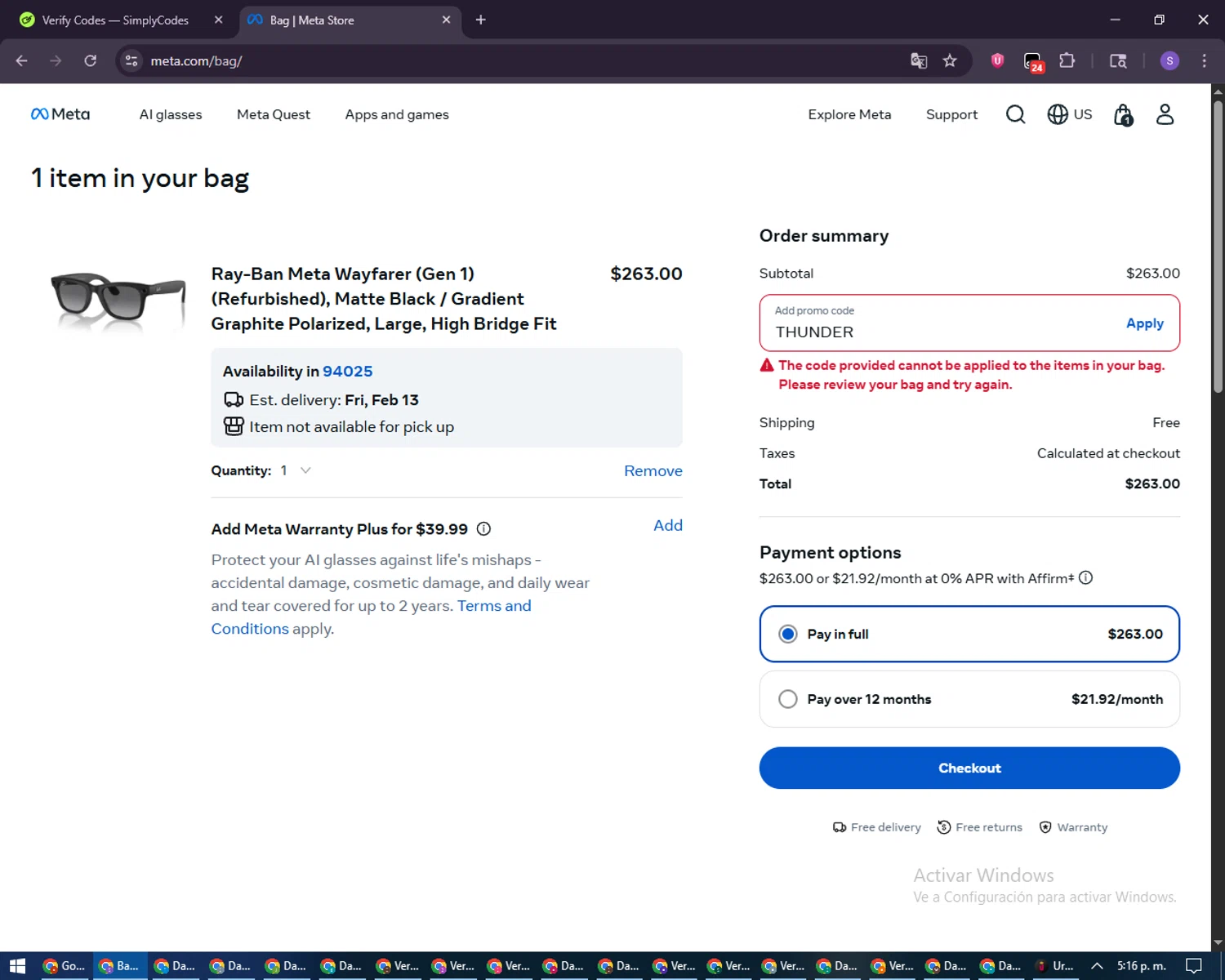Click the translate page icon
1225x980 pixels.
click(x=919, y=60)
